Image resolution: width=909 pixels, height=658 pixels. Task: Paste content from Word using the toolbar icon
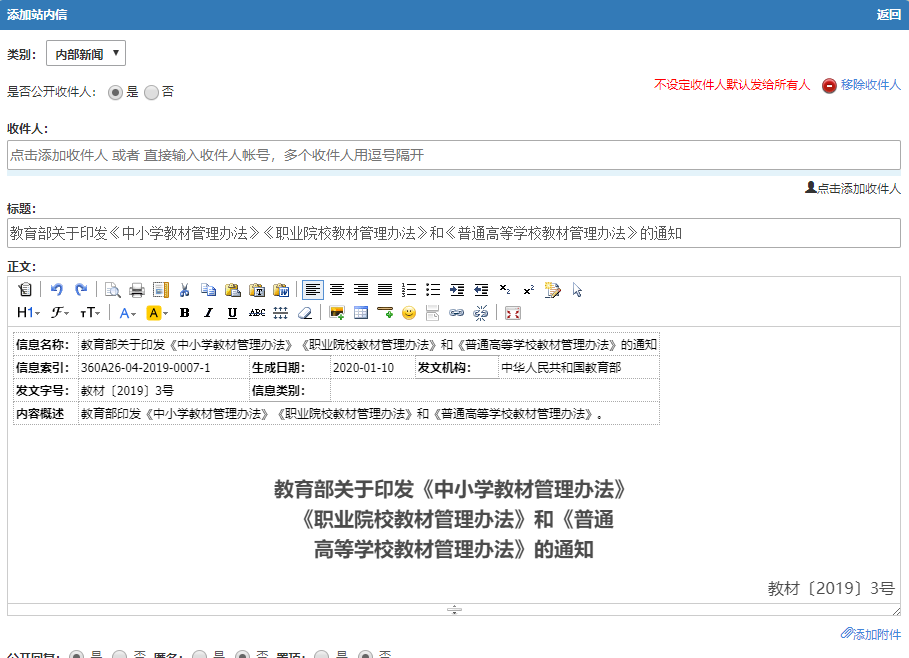[x=283, y=289]
